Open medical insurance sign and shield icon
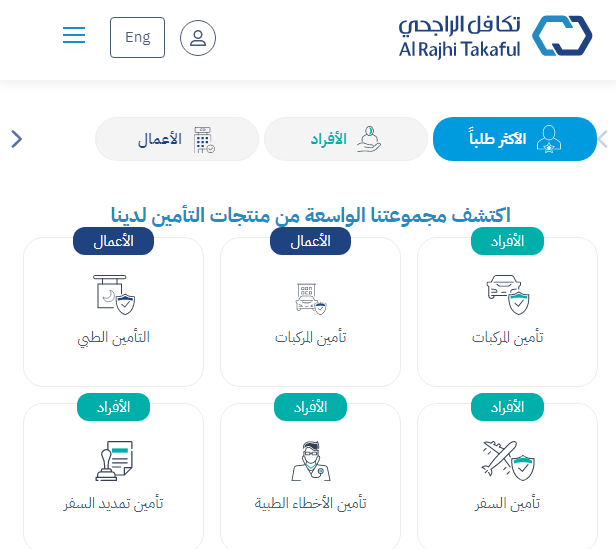This screenshot has height=549, width=616. (x=114, y=294)
